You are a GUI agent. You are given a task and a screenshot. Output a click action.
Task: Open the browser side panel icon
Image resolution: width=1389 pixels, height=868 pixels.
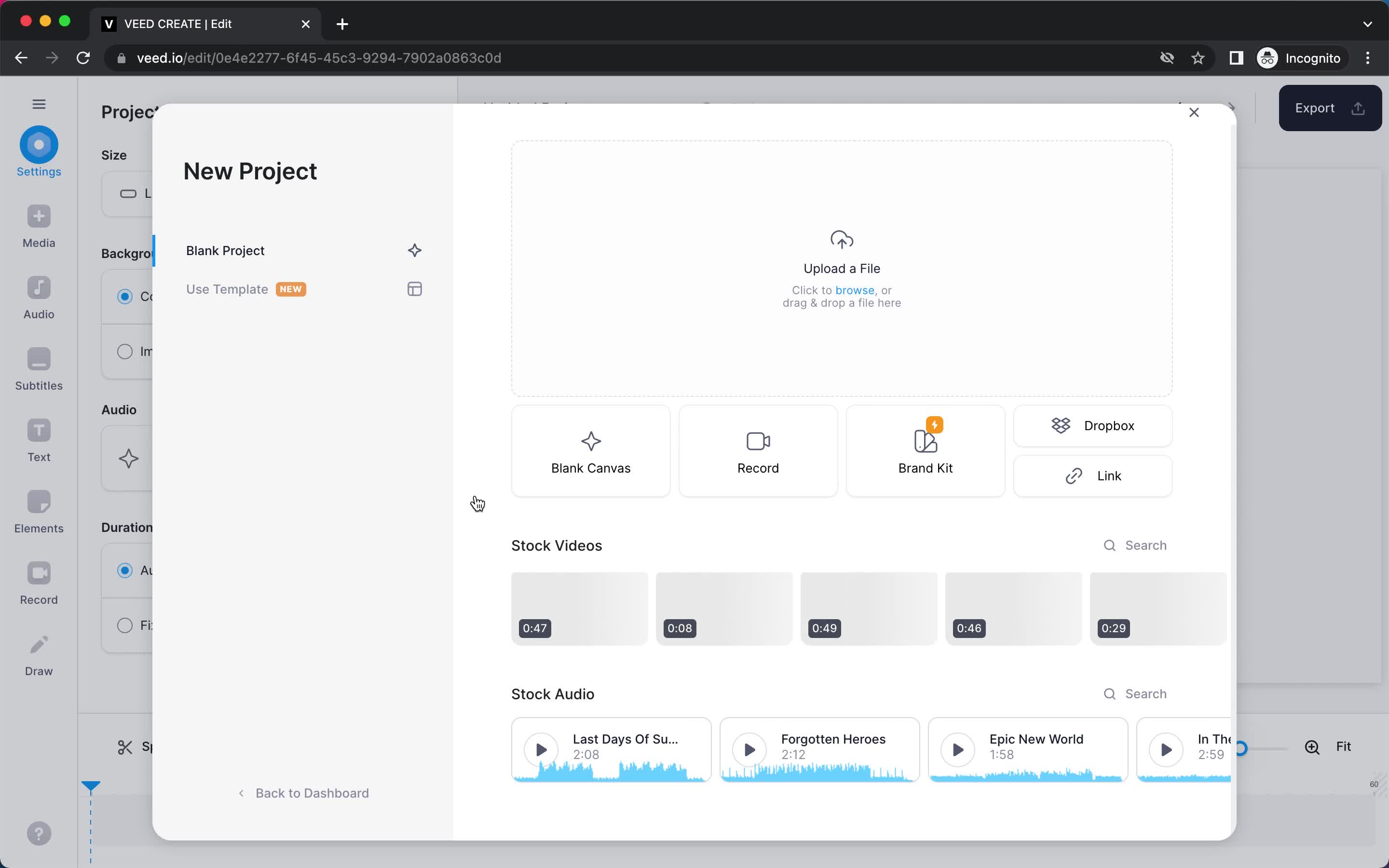tap(1236, 58)
